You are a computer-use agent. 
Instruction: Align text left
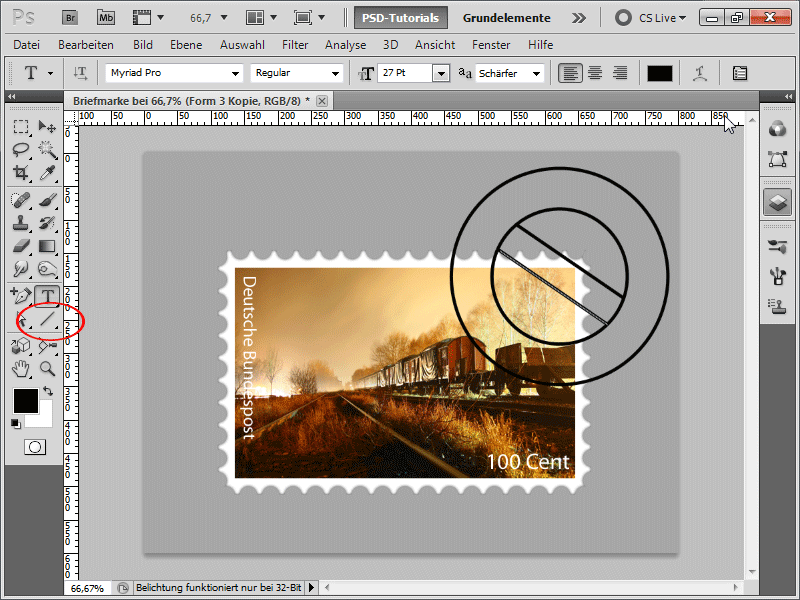[x=569, y=73]
